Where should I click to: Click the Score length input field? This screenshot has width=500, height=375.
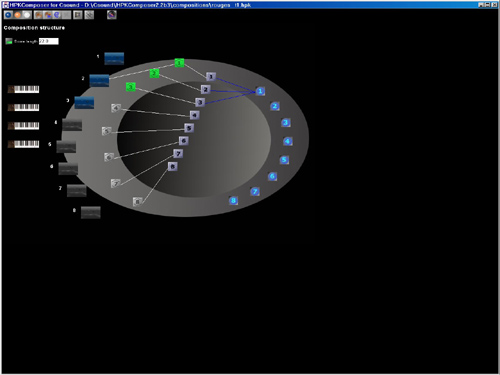pos(49,41)
